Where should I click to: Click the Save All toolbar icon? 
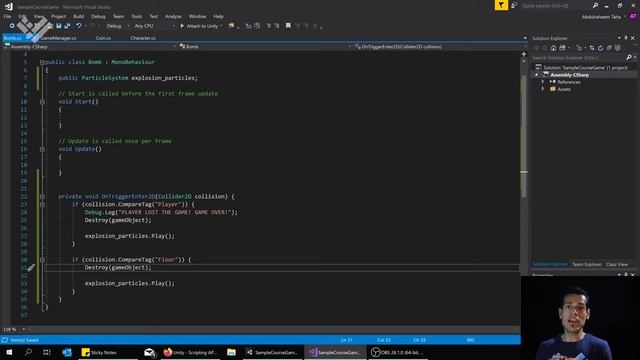click(x=67, y=26)
